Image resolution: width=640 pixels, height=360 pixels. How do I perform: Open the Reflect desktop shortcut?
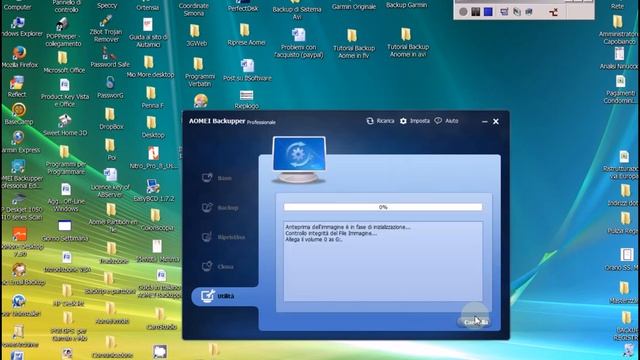pyautogui.click(x=16, y=87)
